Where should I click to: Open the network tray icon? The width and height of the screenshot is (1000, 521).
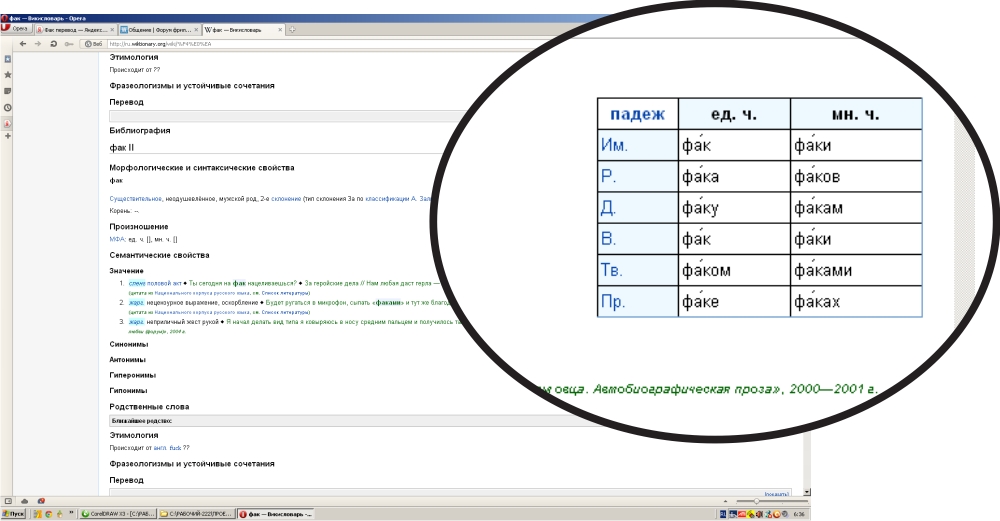pos(733,514)
